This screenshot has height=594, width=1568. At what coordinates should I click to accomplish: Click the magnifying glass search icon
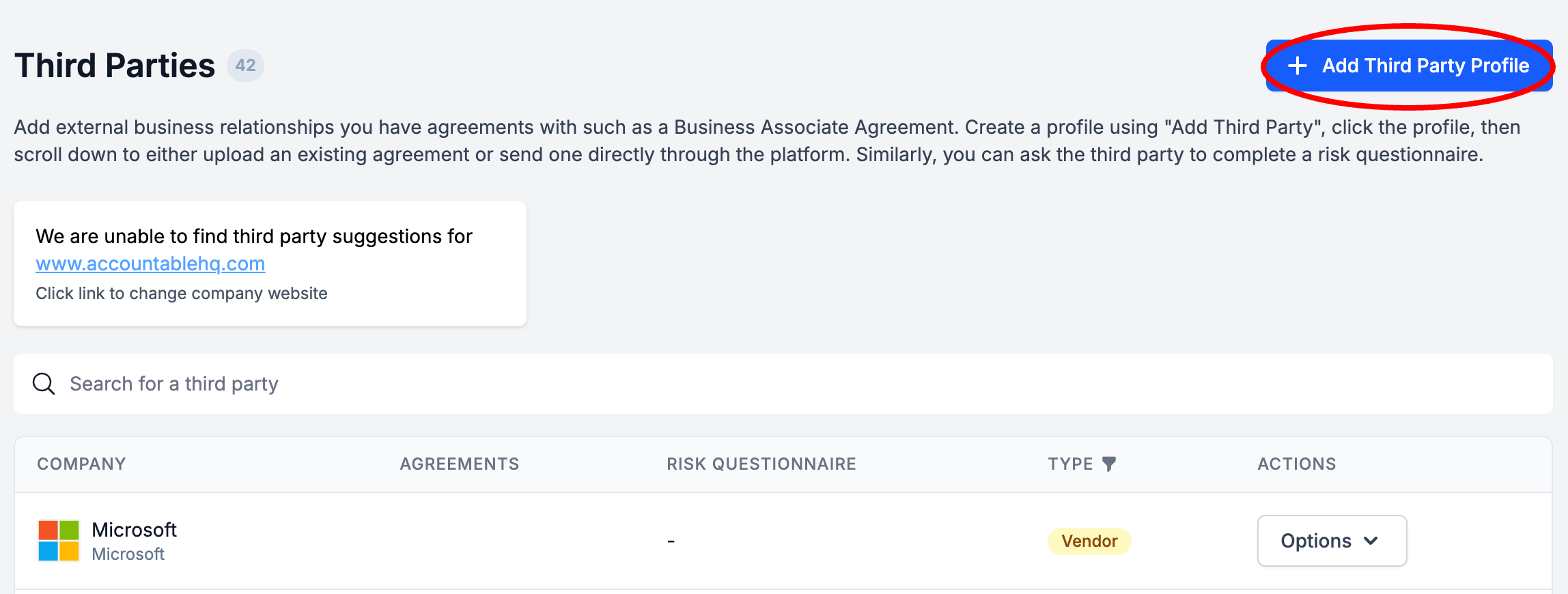(44, 384)
